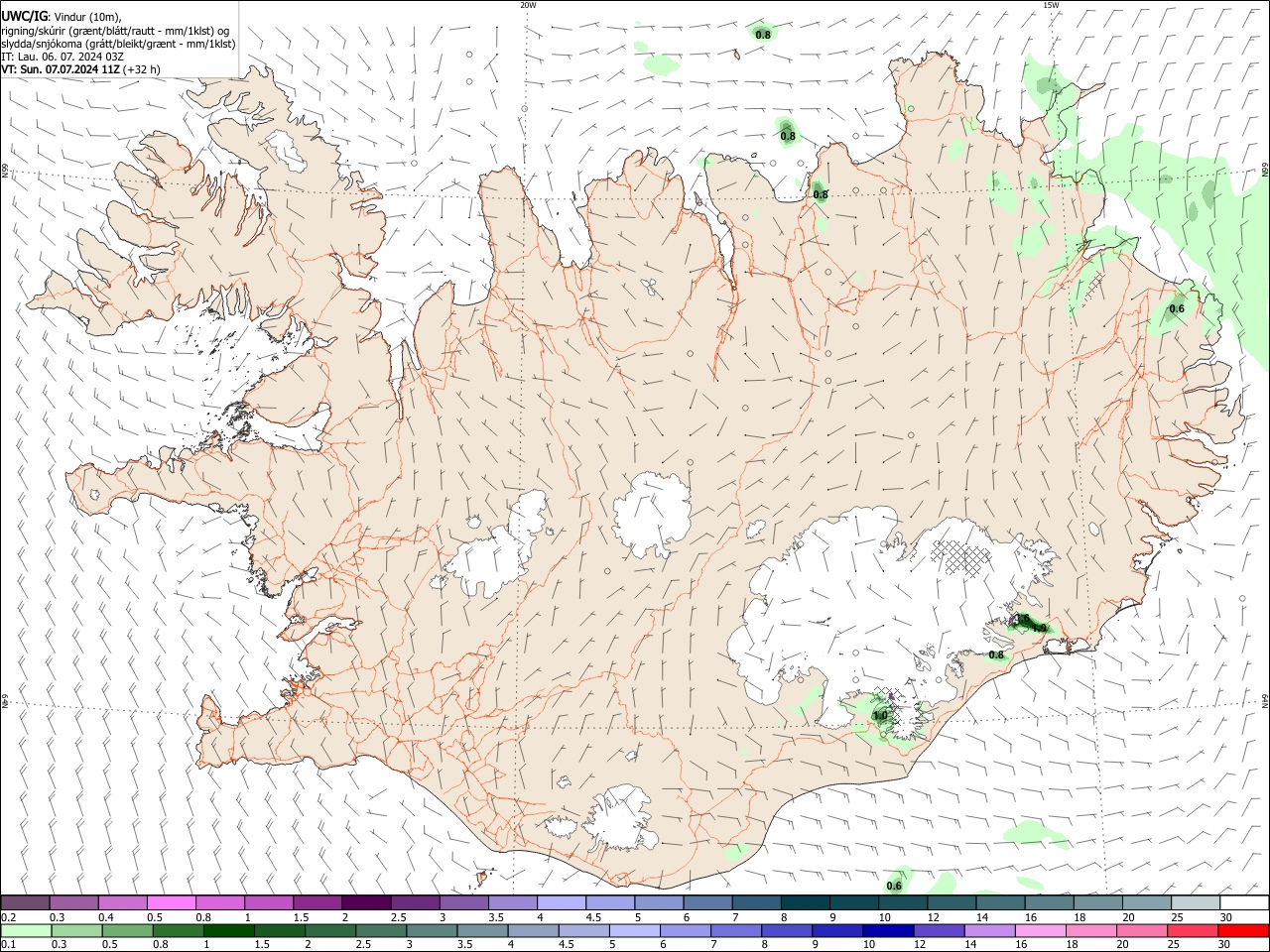
Task: Select the pink upper legend swatch between 0.5 and 0.8
Action: 172,902
